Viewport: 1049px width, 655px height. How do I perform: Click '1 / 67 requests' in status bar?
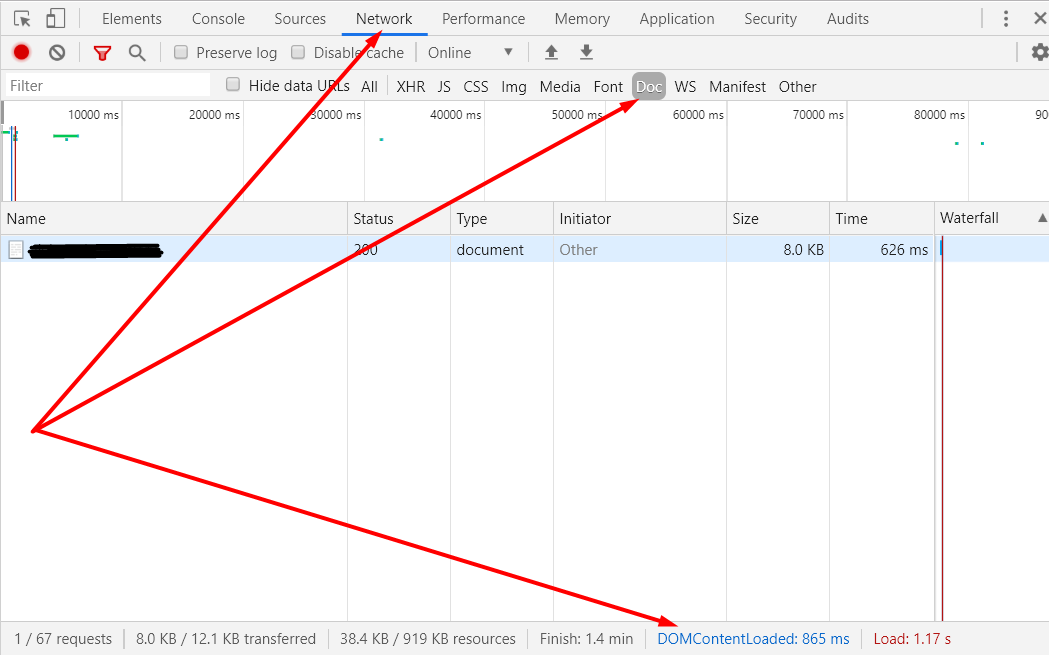63,639
